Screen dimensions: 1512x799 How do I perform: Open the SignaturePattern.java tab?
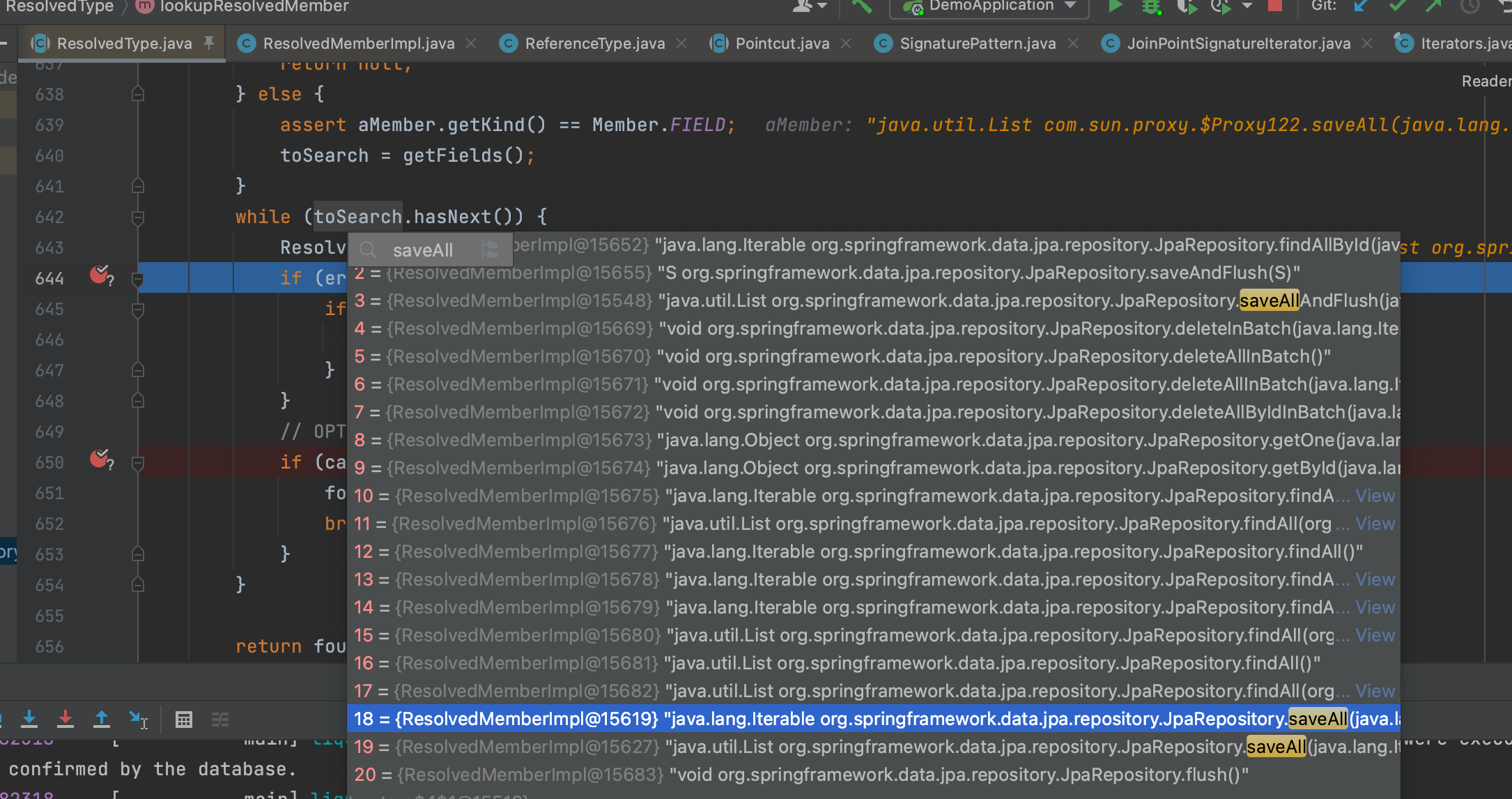[978, 44]
